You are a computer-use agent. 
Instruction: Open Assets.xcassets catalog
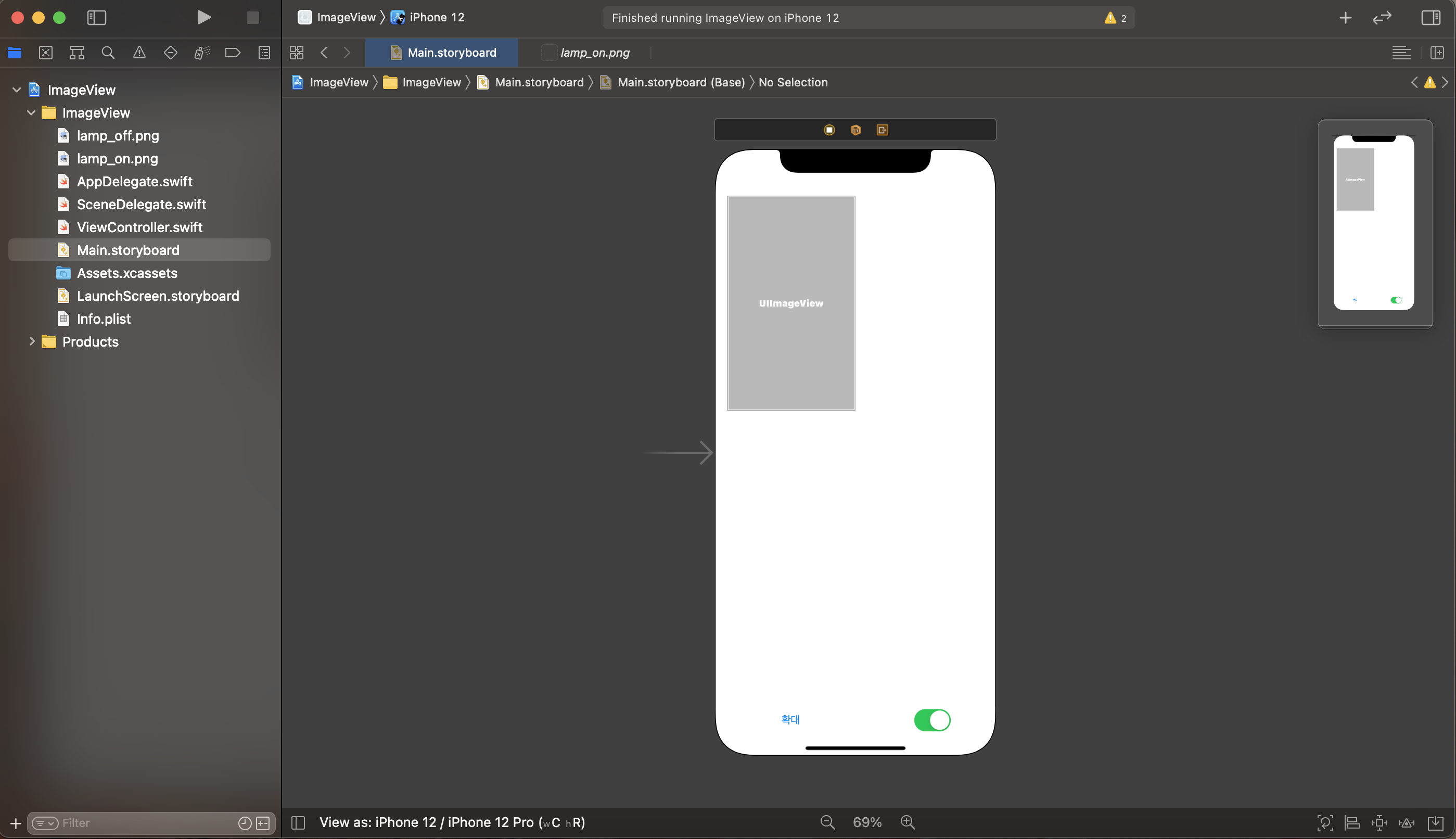point(126,273)
